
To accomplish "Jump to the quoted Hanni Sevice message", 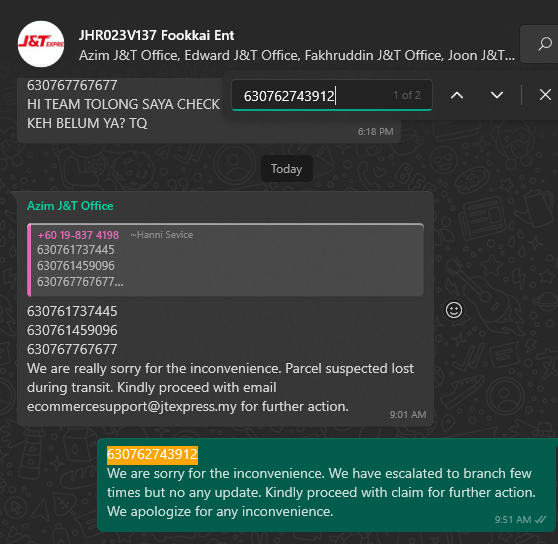I will coord(225,260).
